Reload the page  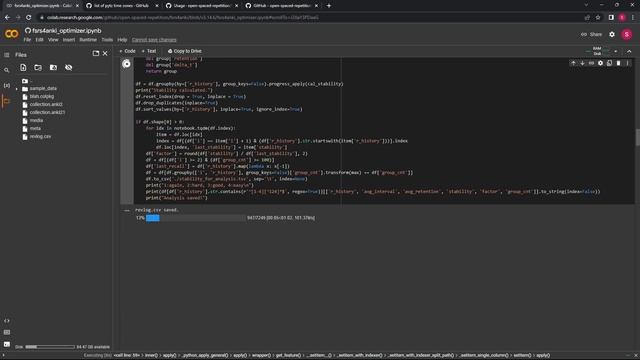29,18
